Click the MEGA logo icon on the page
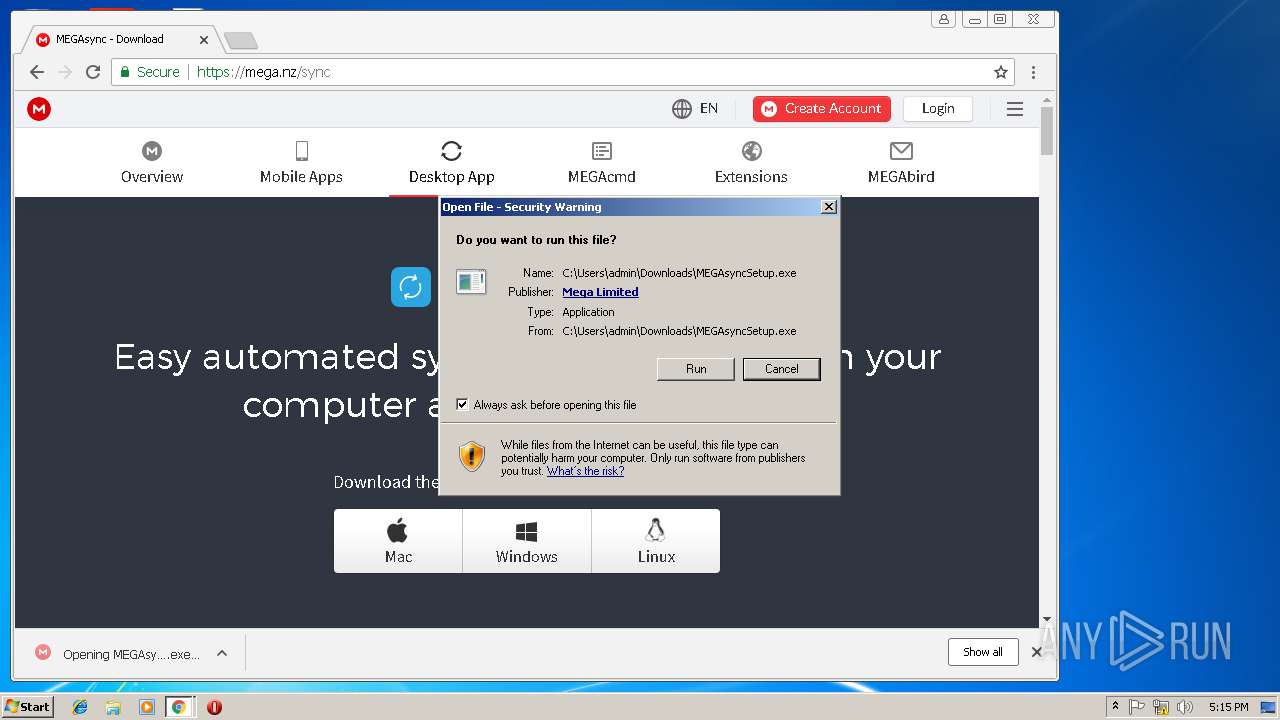1280x720 pixels. coord(39,109)
